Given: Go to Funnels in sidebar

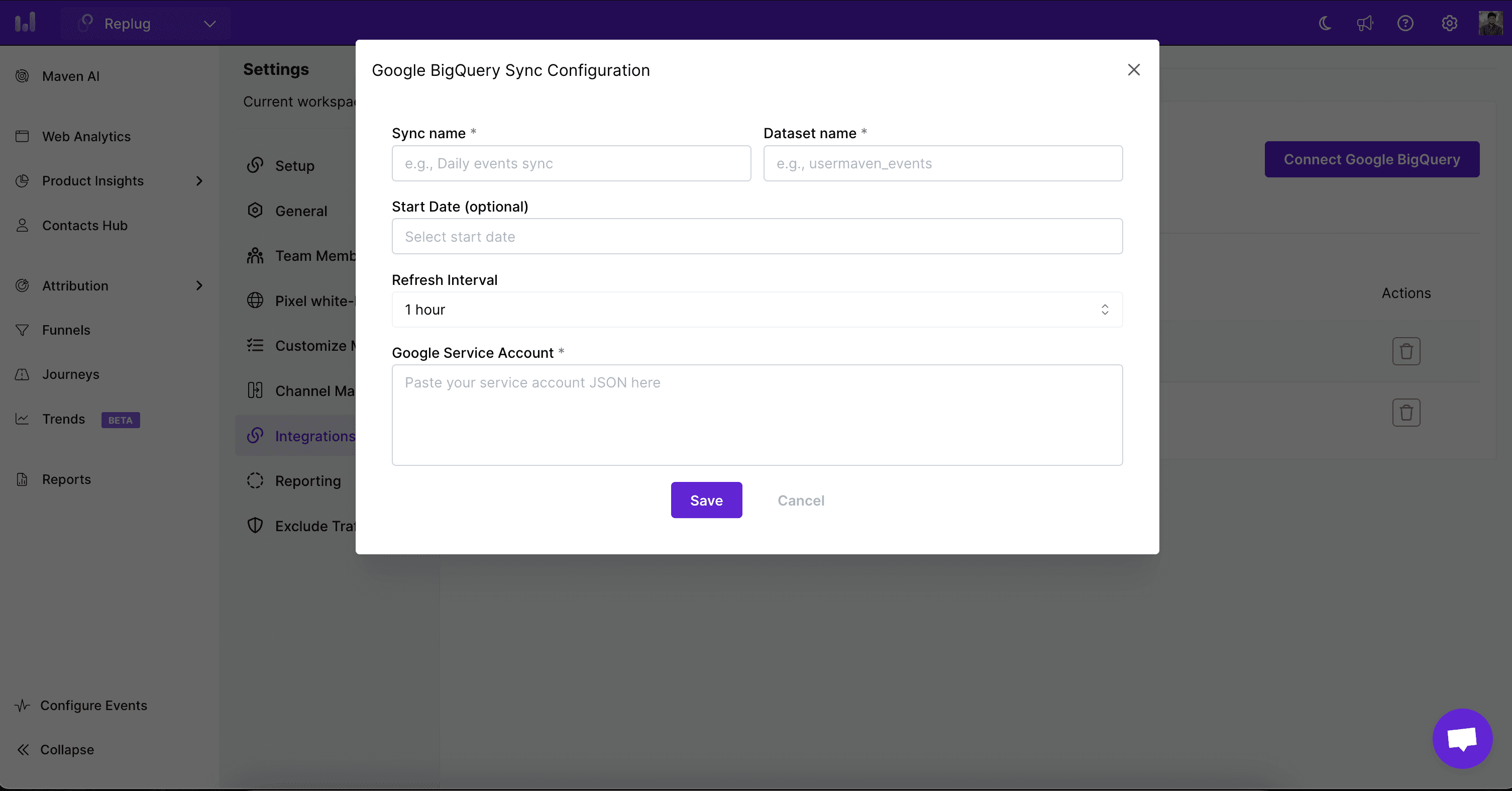Looking at the screenshot, I should 66,330.
